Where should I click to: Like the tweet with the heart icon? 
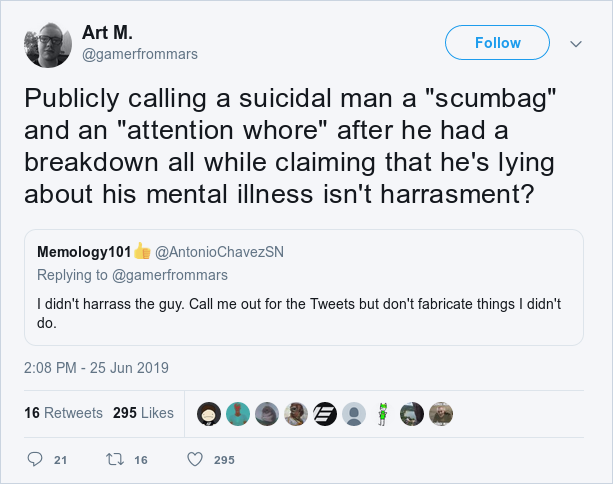[195, 459]
